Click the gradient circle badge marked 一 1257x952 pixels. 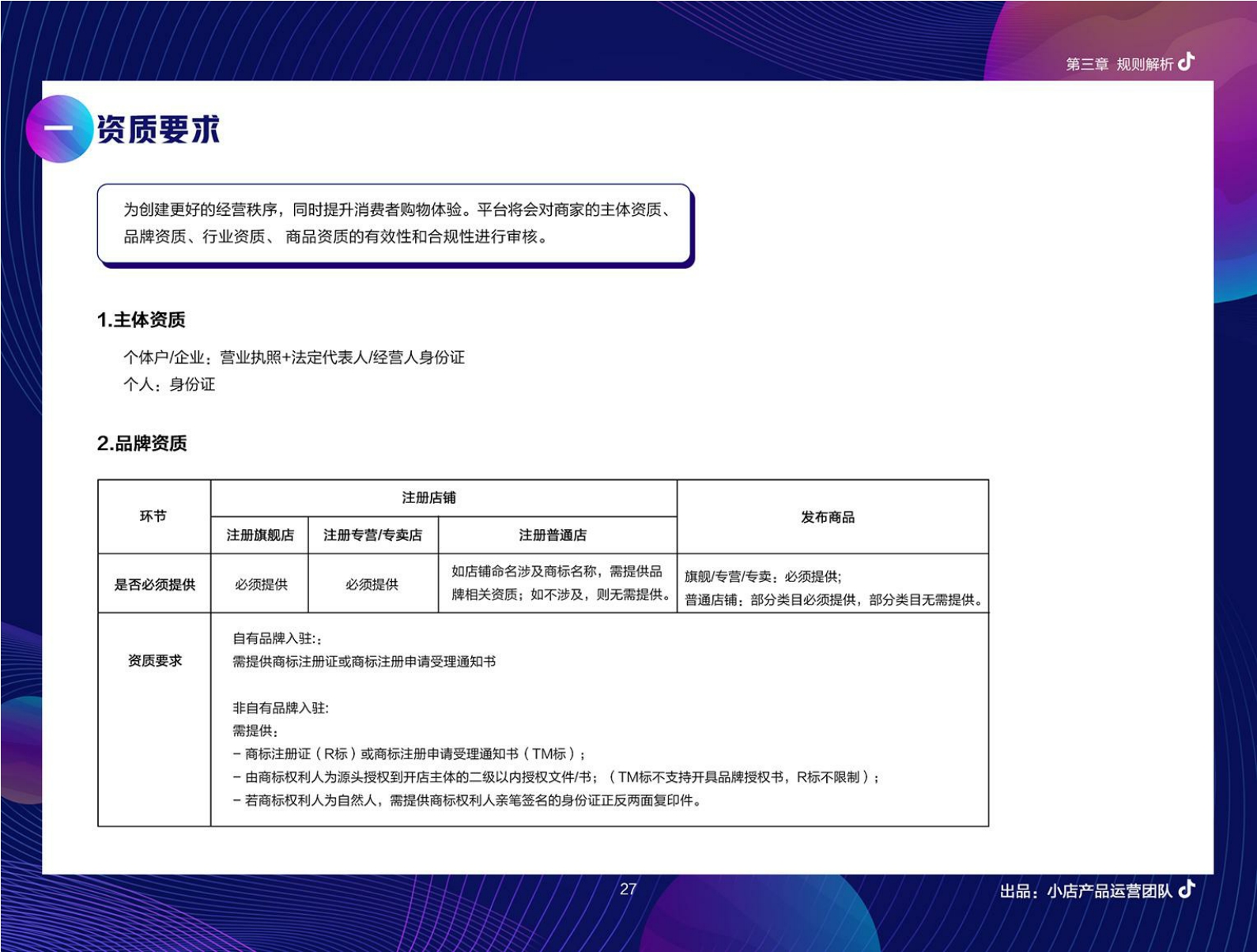click(59, 129)
